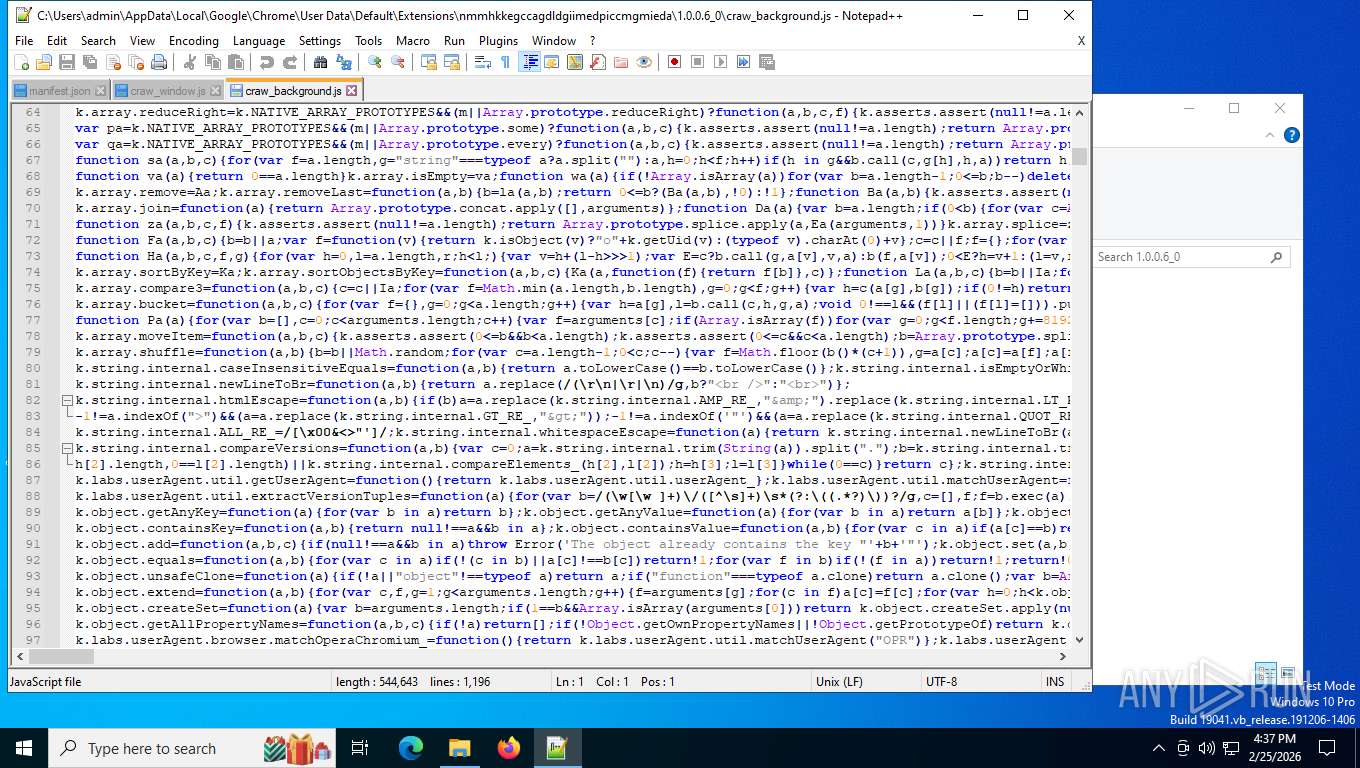Open Find with the binoculars icon
Screen dimensions: 1360x768
pos(320,62)
